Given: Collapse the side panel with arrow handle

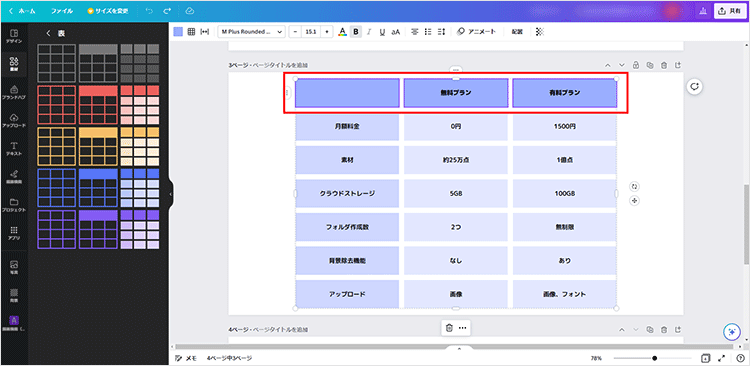Looking at the screenshot, I should 171,194.
